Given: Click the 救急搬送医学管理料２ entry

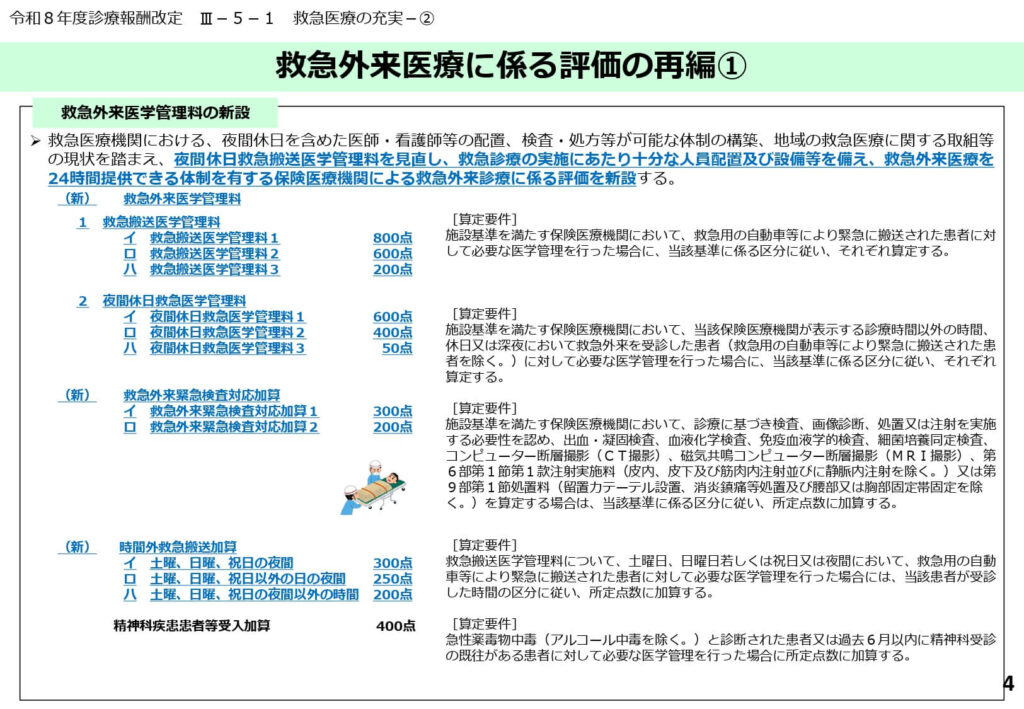Looking at the screenshot, I should click(214, 253).
